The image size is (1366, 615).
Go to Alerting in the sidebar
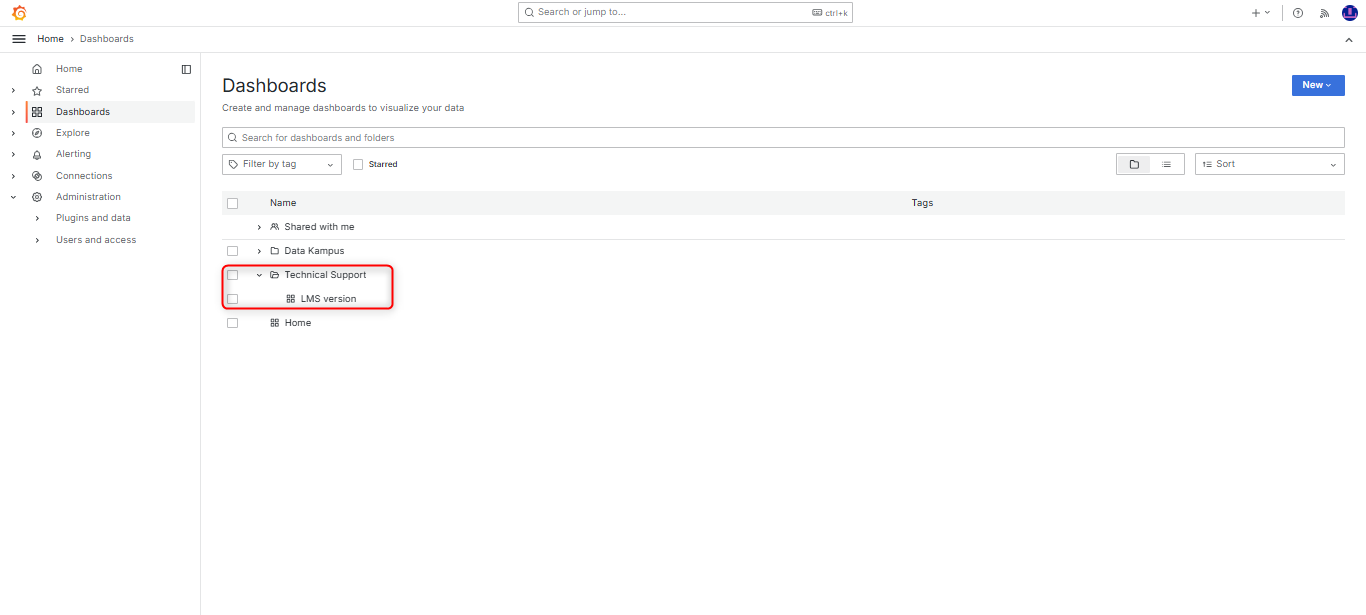(x=73, y=154)
